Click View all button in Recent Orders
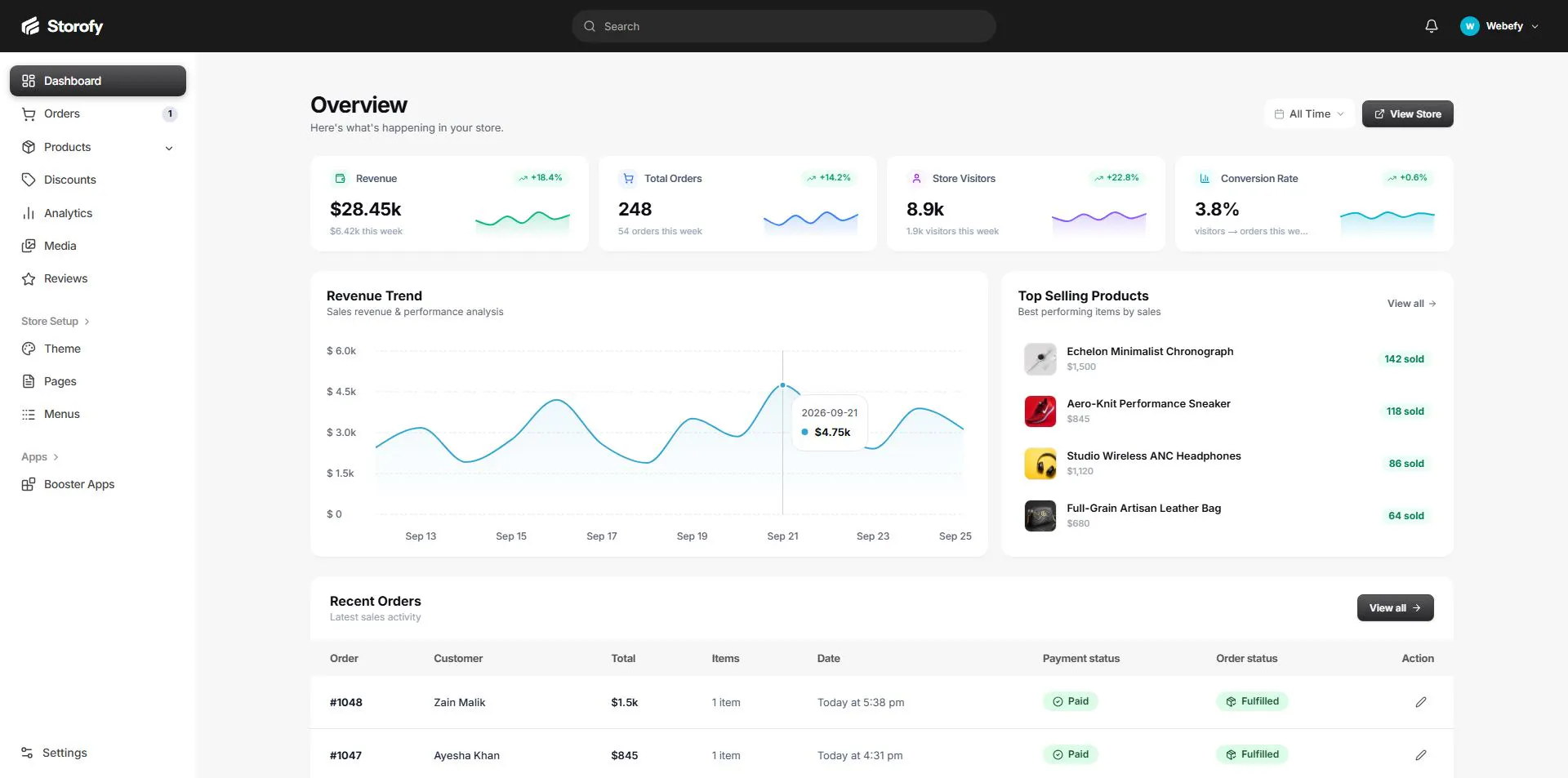This screenshot has width=1568, height=778. 1395,607
